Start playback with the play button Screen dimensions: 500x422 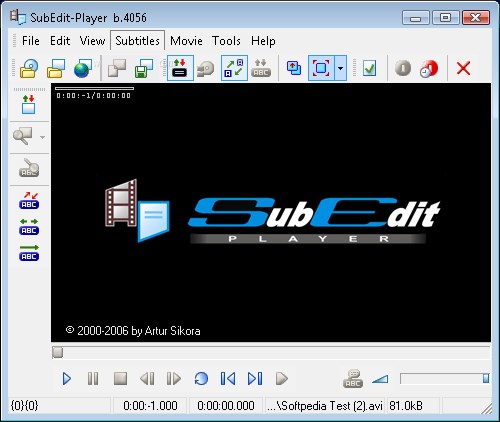67,379
